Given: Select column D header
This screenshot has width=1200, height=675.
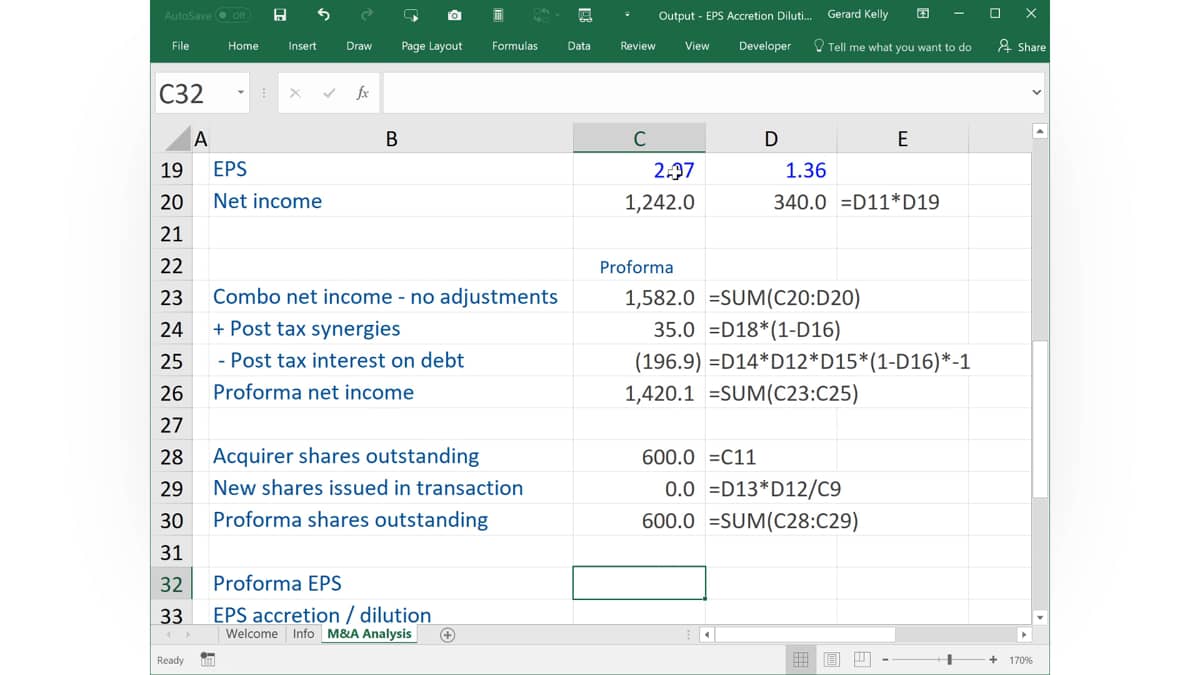Looking at the screenshot, I should click(771, 139).
